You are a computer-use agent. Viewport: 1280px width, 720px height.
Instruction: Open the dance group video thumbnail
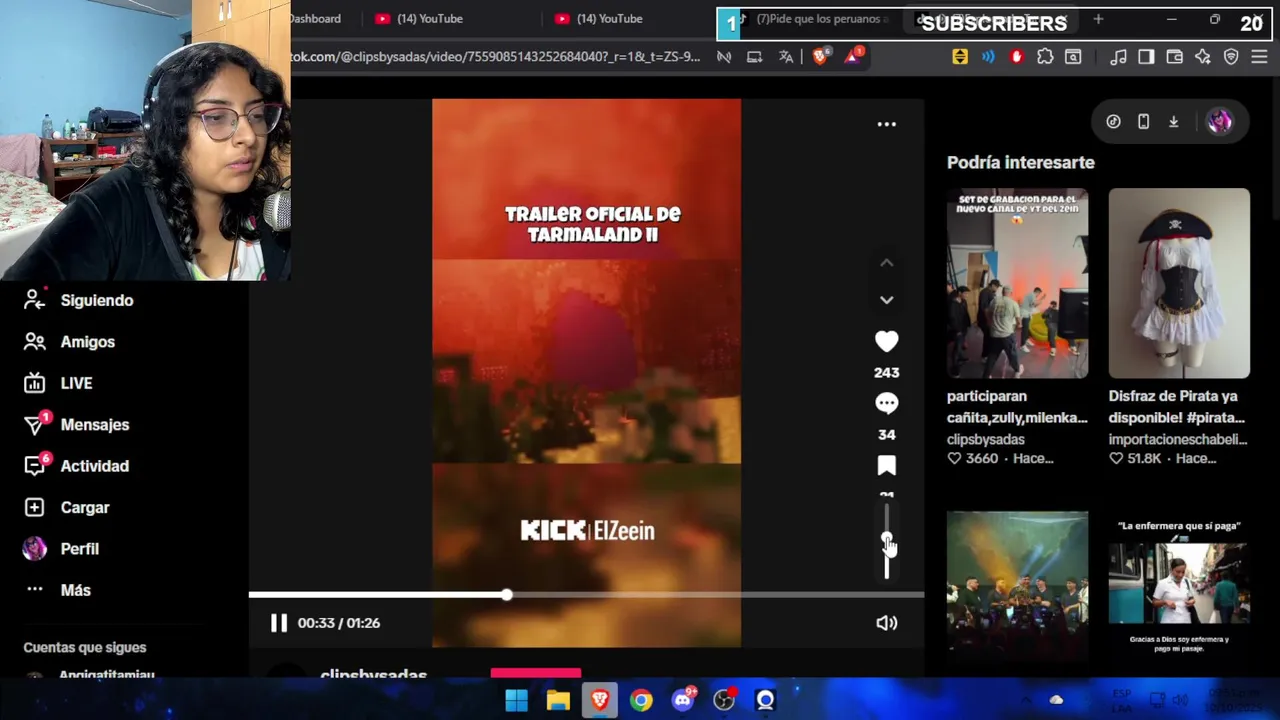click(x=1017, y=283)
